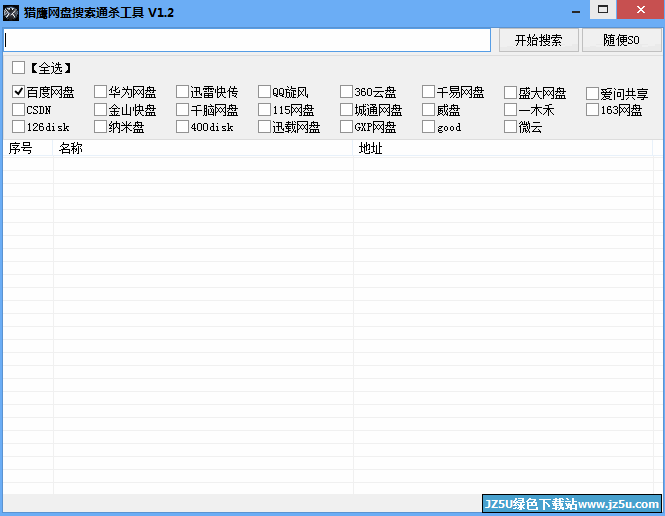Image resolution: width=665 pixels, height=516 pixels.
Task: Tick the 115网盘 checkbox
Action: 265,109
